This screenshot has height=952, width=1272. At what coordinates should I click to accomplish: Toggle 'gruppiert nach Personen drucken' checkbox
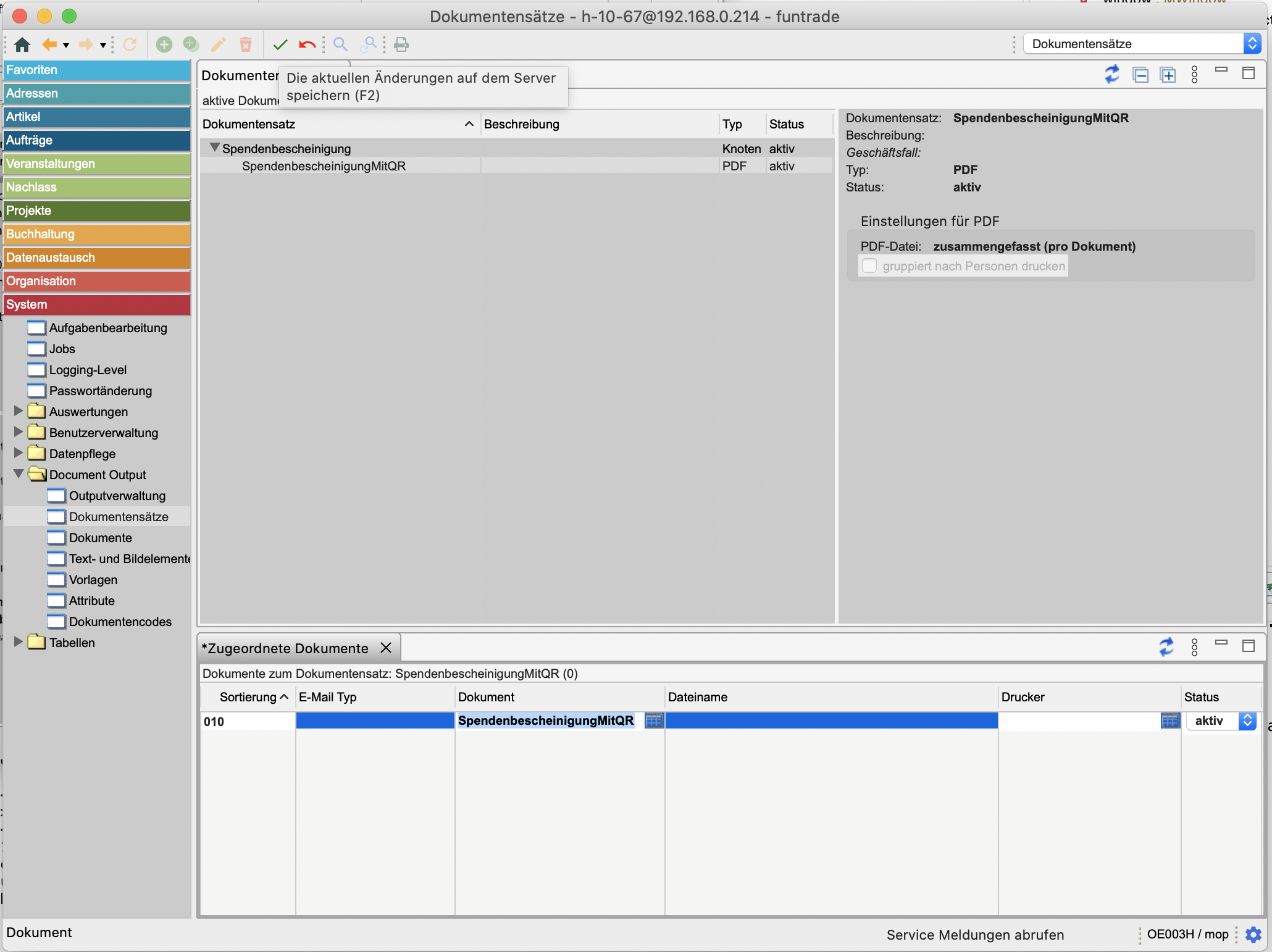[x=869, y=266]
